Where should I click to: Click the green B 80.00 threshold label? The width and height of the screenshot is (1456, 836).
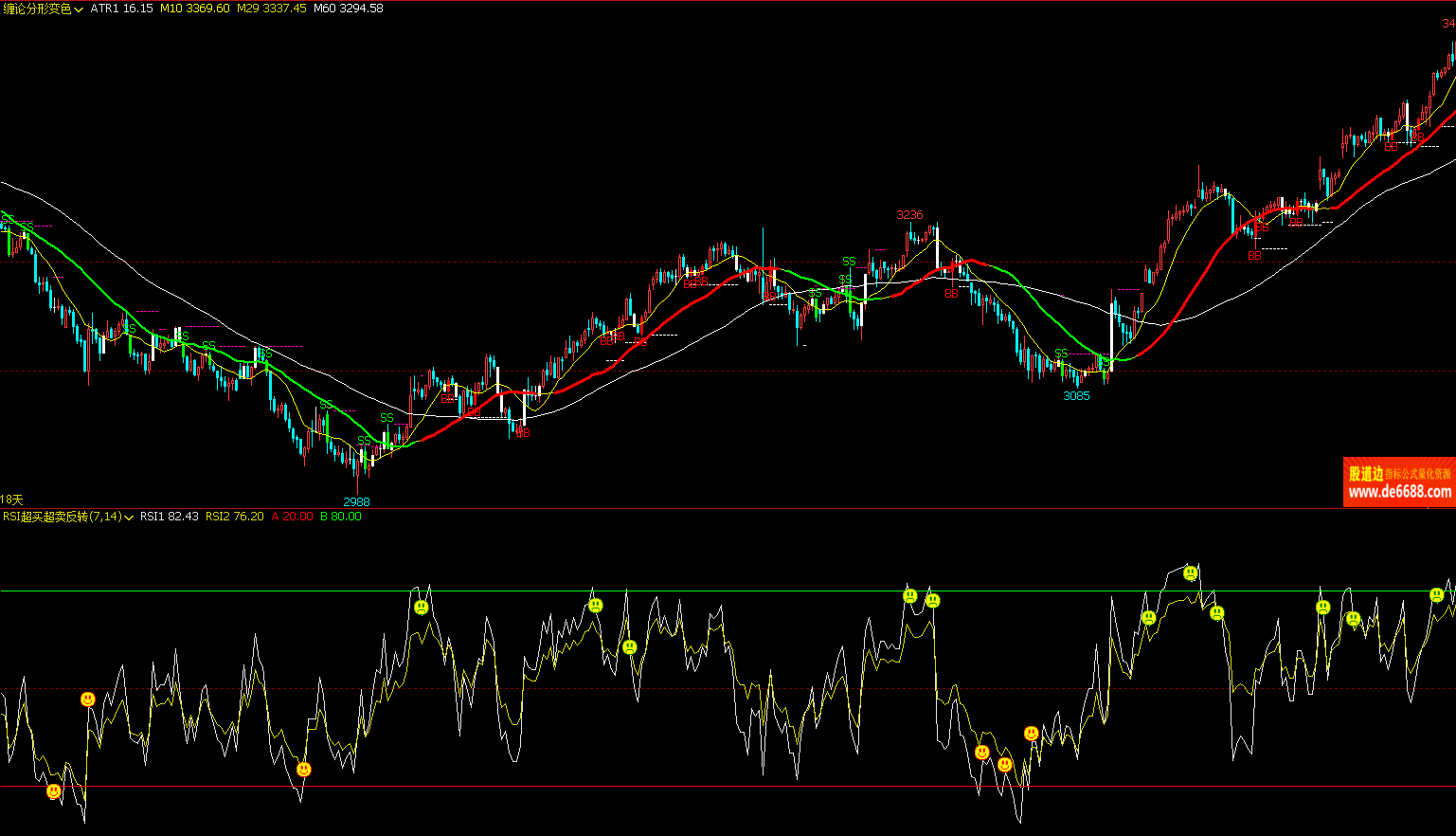click(x=340, y=517)
